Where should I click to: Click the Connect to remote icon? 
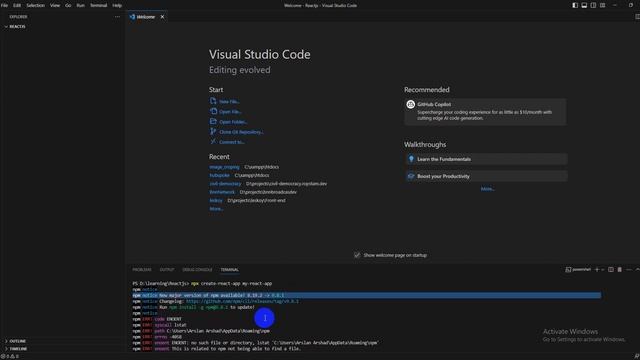(213, 142)
